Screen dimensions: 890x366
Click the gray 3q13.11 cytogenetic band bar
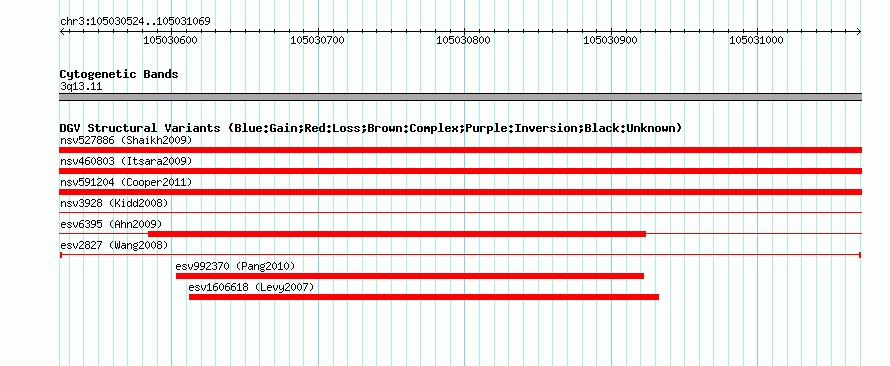coord(460,97)
